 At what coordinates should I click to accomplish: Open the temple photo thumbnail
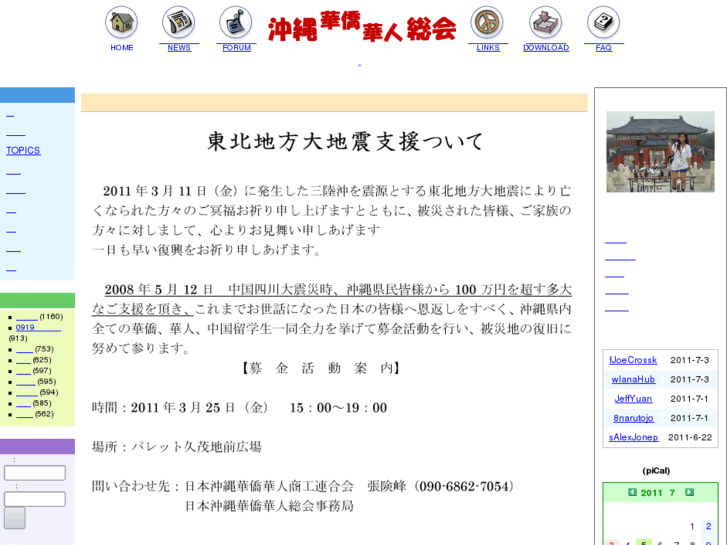pyautogui.click(x=660, y=152)
